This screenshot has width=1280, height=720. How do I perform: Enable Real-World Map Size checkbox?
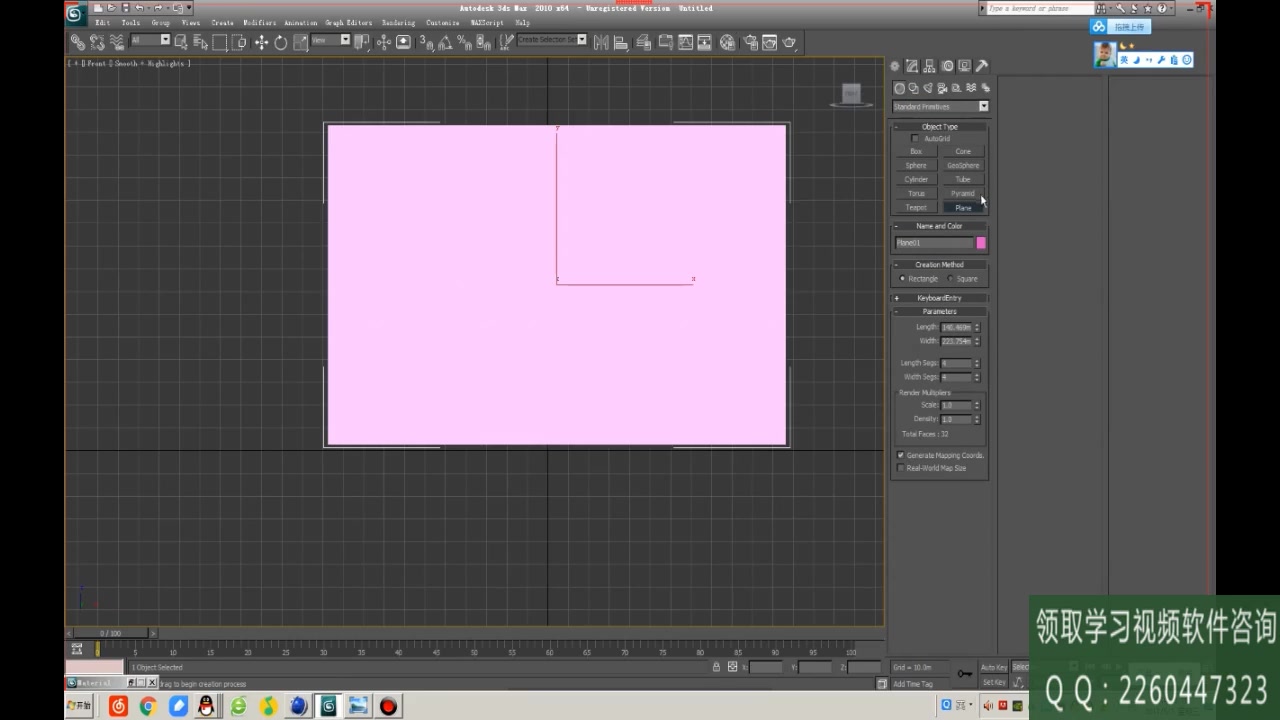[x=901, y=468]
